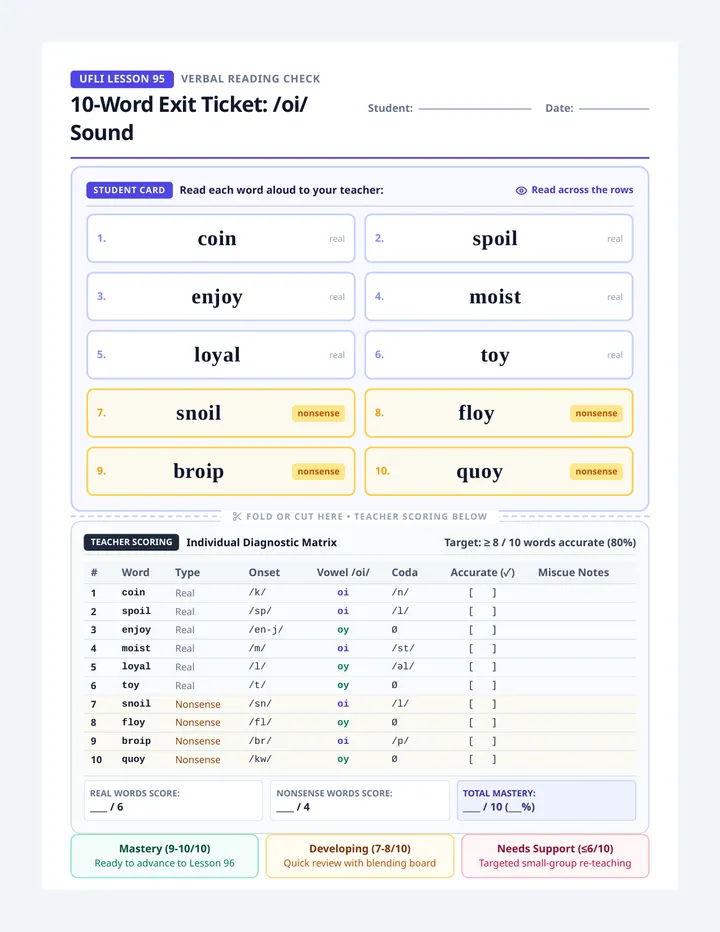Screen dimensions: 720x932
Task: Click the Word column header
Action: click(136, 572)
